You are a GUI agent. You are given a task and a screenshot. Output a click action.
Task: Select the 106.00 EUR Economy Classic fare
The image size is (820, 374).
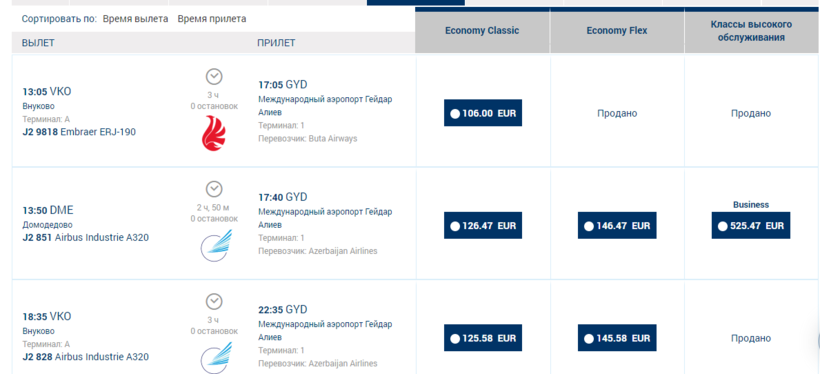(x=483, y=113)
